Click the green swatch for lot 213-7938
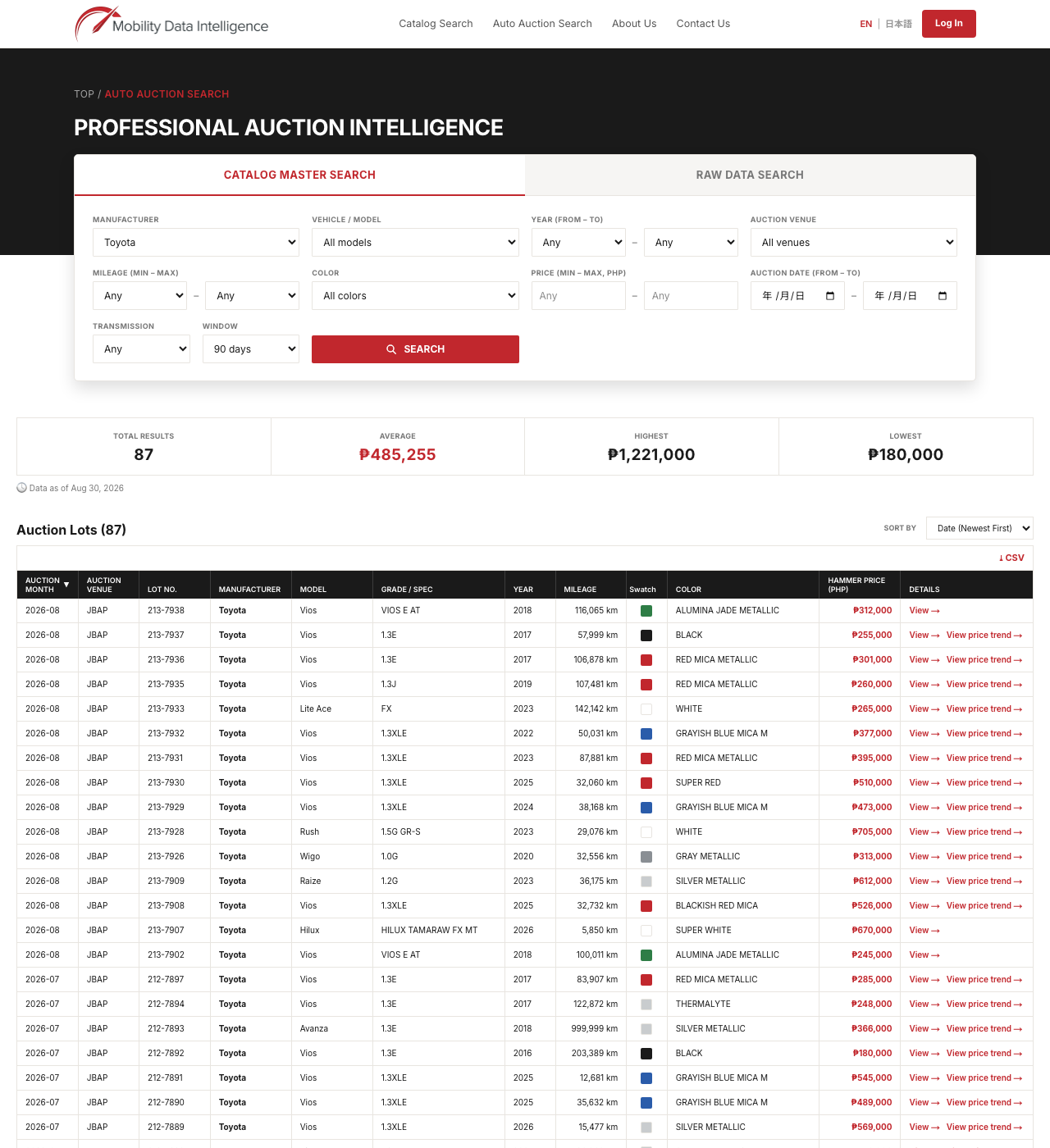Image resolution: width=1050 pixels, height=1148 pixels. 646,611
